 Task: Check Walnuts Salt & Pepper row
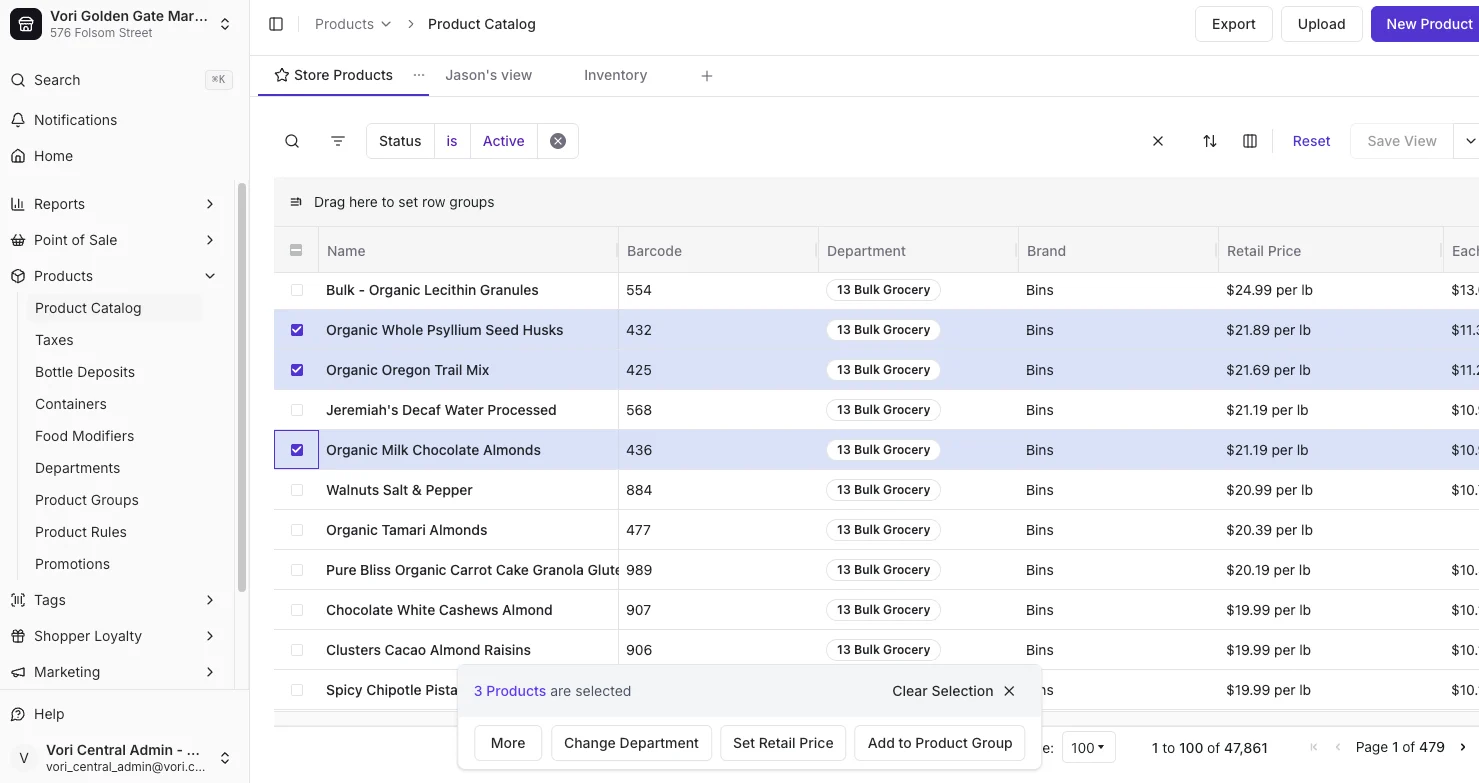tap(296, 490)
